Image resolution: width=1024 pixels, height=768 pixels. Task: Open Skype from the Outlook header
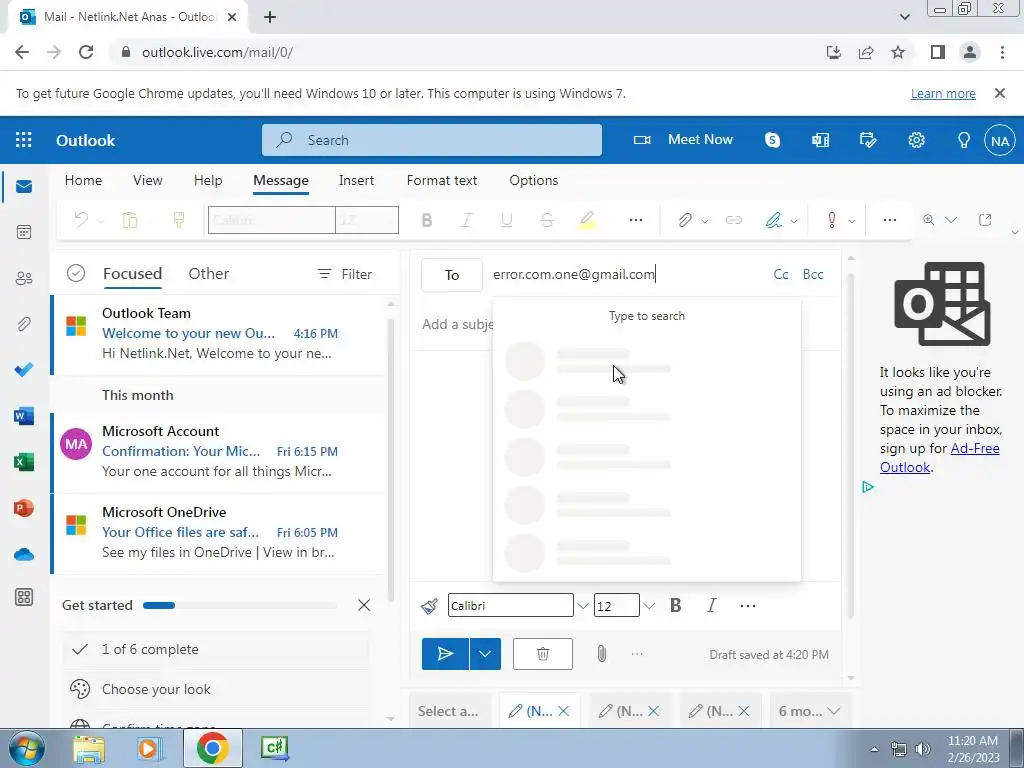point(773,140)
